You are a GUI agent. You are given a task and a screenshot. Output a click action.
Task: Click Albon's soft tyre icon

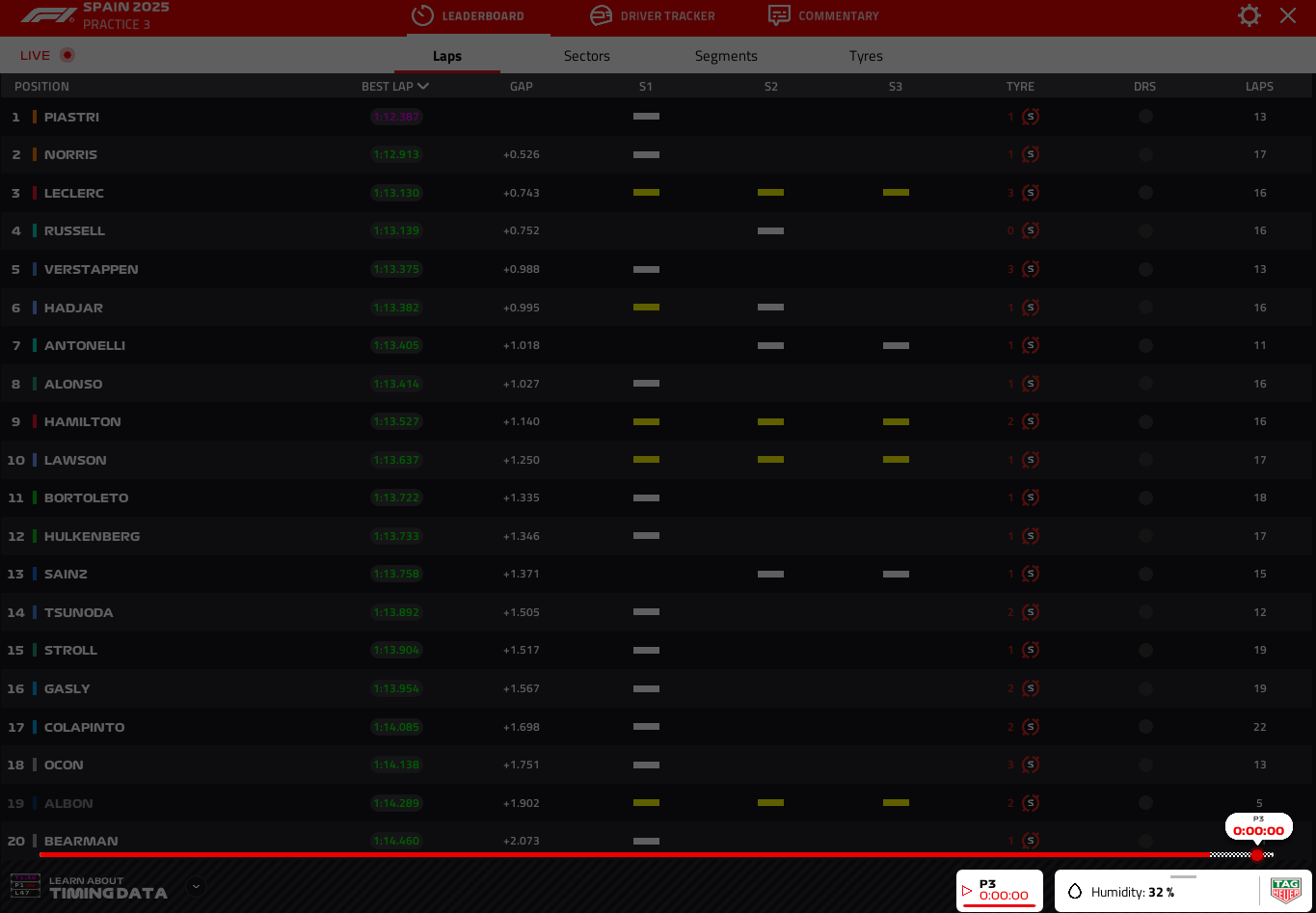point(1031,803)
